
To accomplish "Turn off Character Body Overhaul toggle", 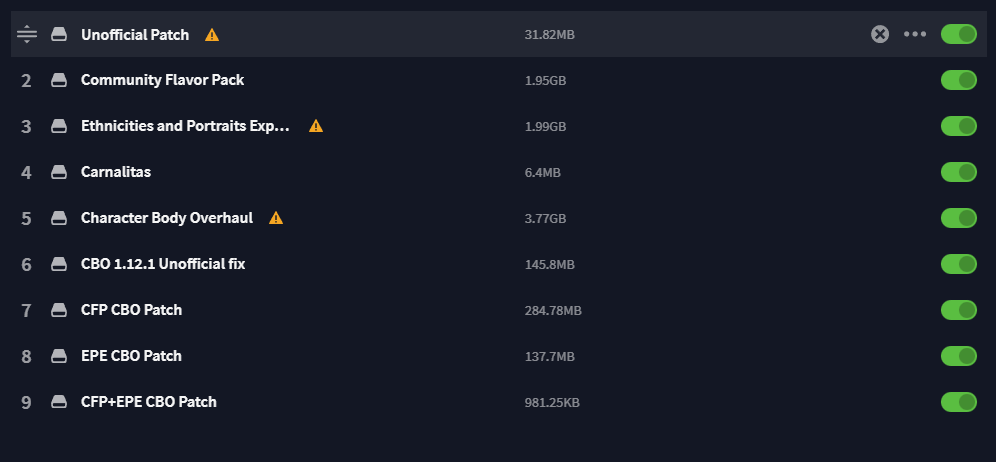I will pyautogui.click(x=958, y=218).
